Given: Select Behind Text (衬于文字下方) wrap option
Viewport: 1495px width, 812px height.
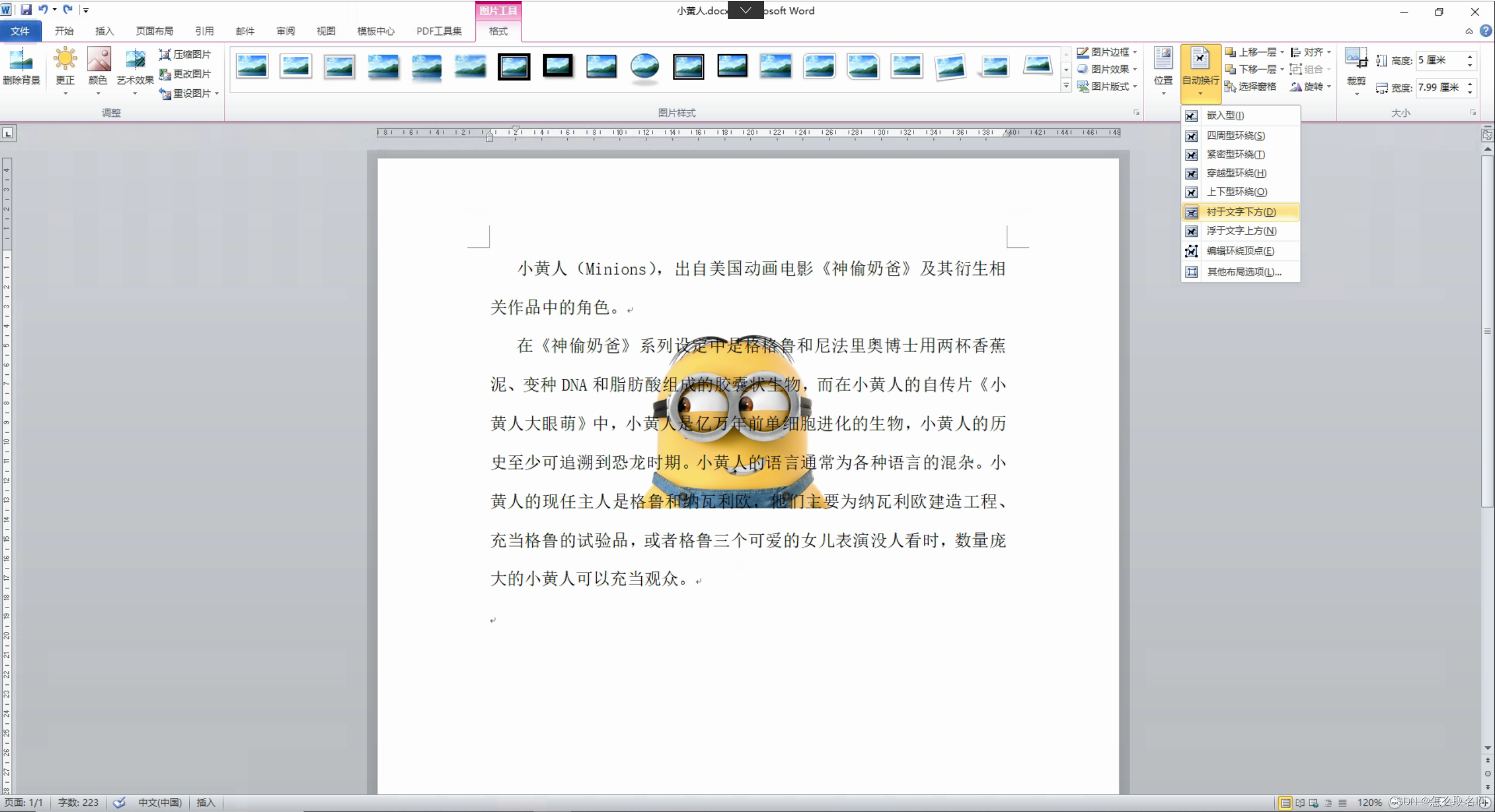Looking at the screenshot, I should (x=1241, y=212).
